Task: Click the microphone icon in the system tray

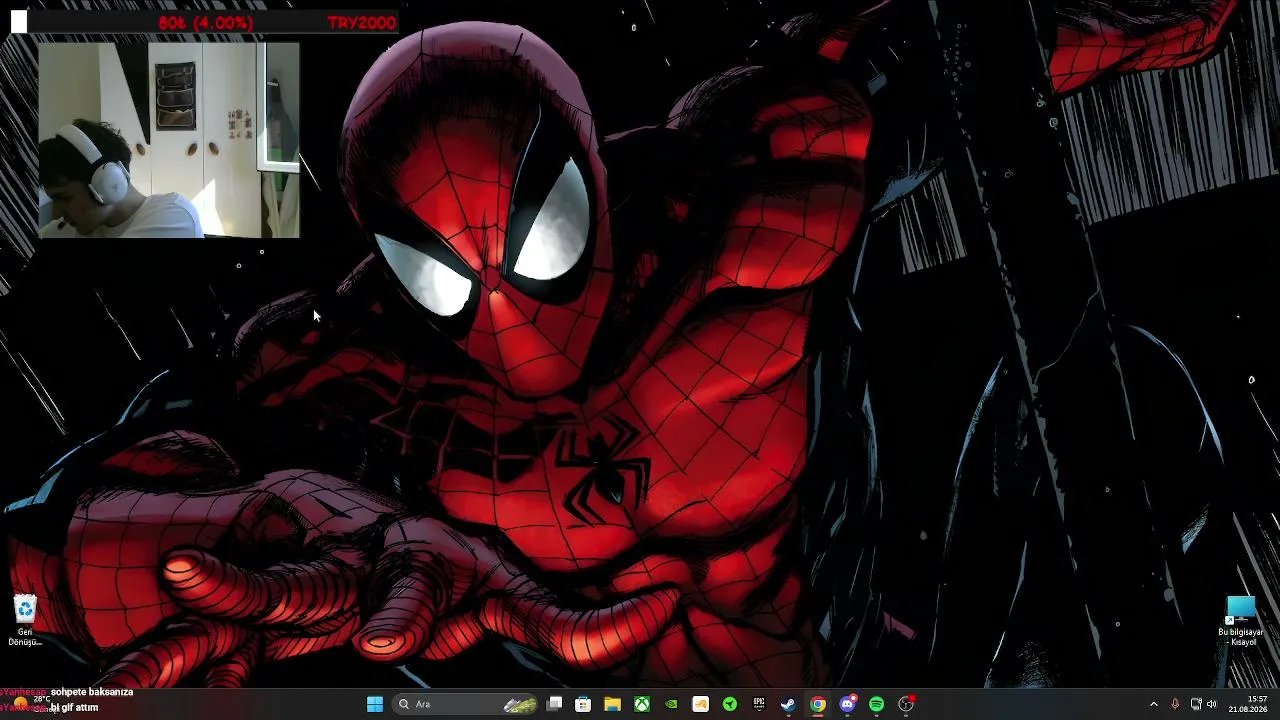Action: pos(1175,704)
